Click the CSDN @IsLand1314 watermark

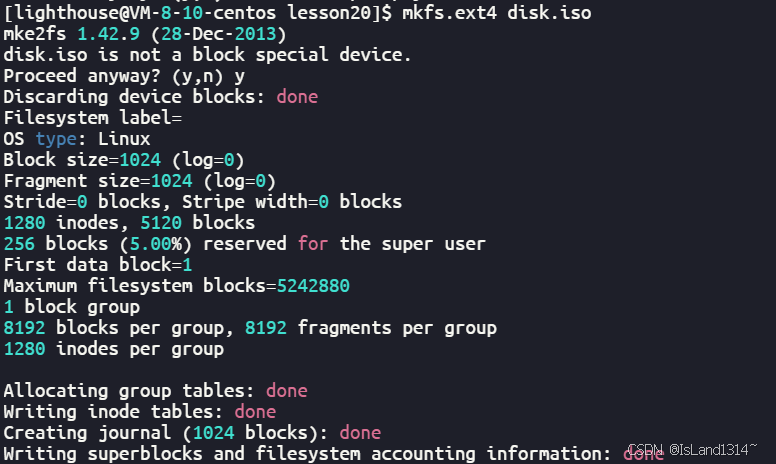[692, 449]
